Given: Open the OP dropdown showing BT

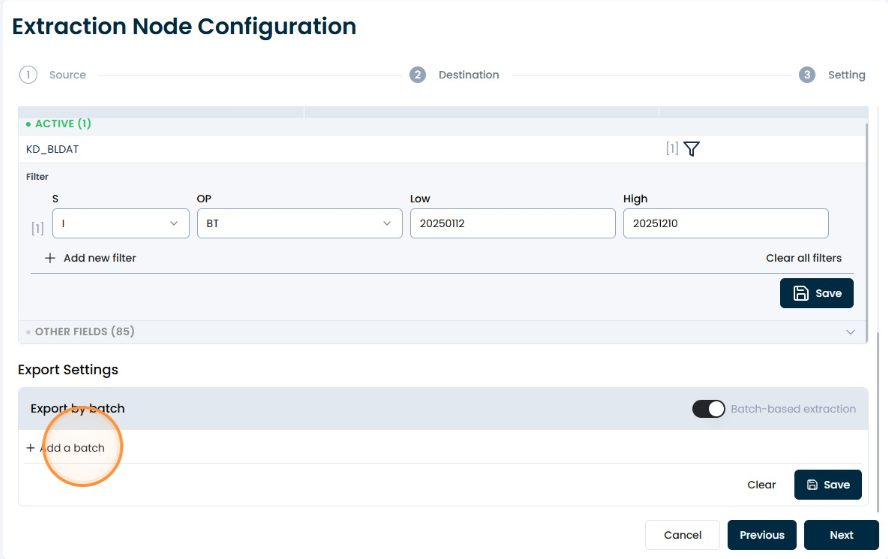Looking at the screenshot, I should click(x=300, y=223).
